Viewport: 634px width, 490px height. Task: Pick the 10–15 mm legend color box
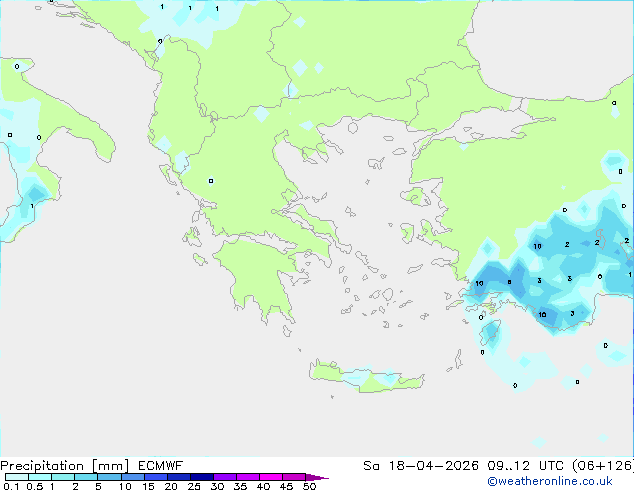(132, 477)
